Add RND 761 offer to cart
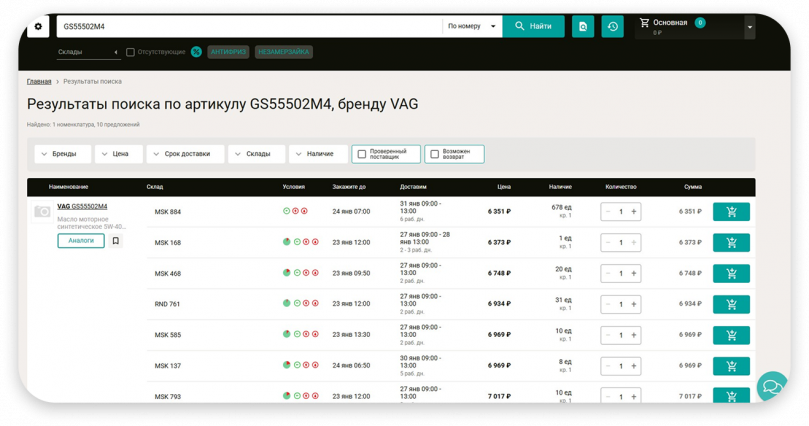The image size is (809, 426). coord(731,304)
